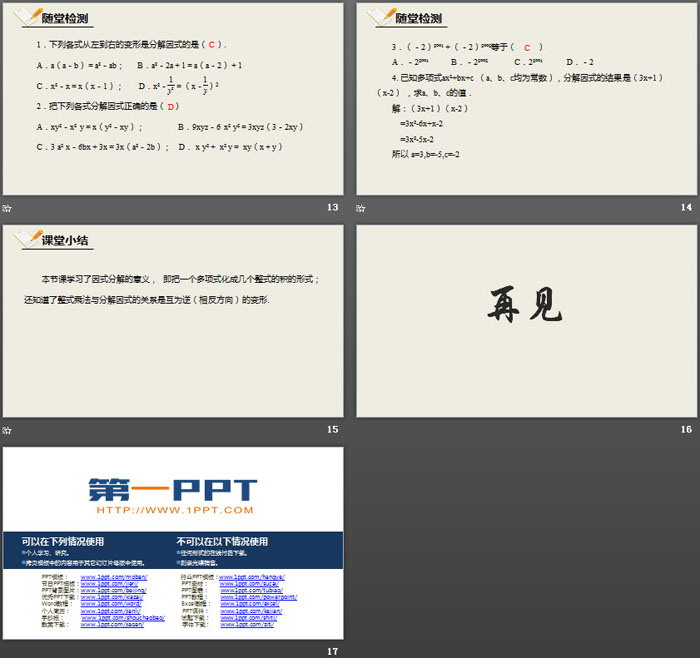Select the 课堂小结 summary slide thumbnail
Image resolution: width=700 pixels, height=658 pixels.
[x=172, y=320]
